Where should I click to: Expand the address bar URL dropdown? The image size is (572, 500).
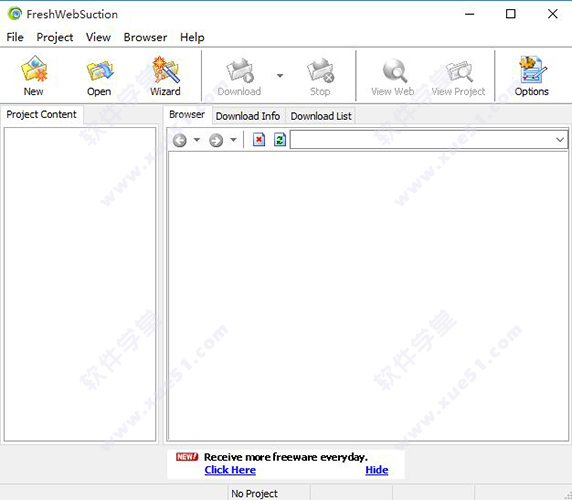(x=560, y=140)
